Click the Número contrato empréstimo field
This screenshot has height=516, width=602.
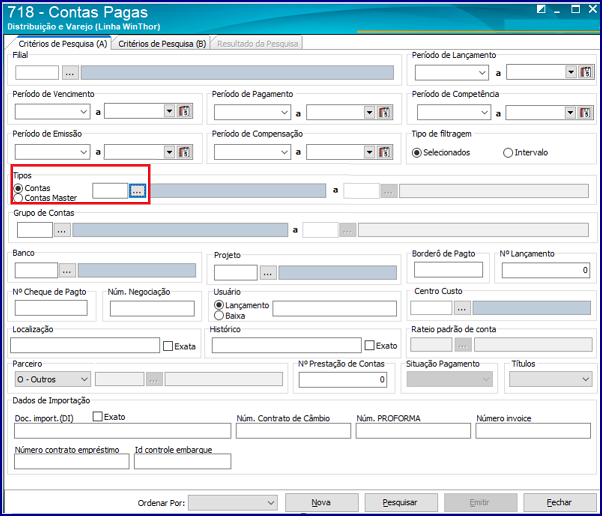point(72,461)
